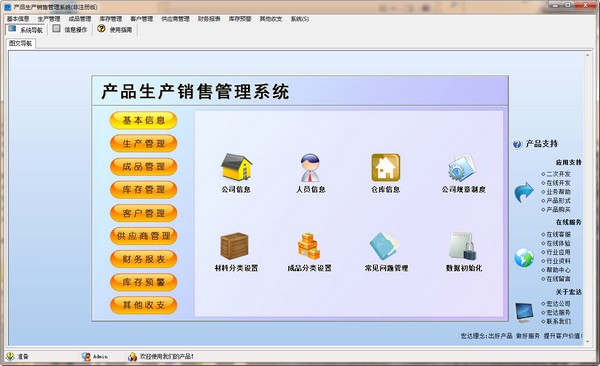Viewport: 600px width, 366px height.
Task: Follow the 行业资料 link
Action: point(558,261)
